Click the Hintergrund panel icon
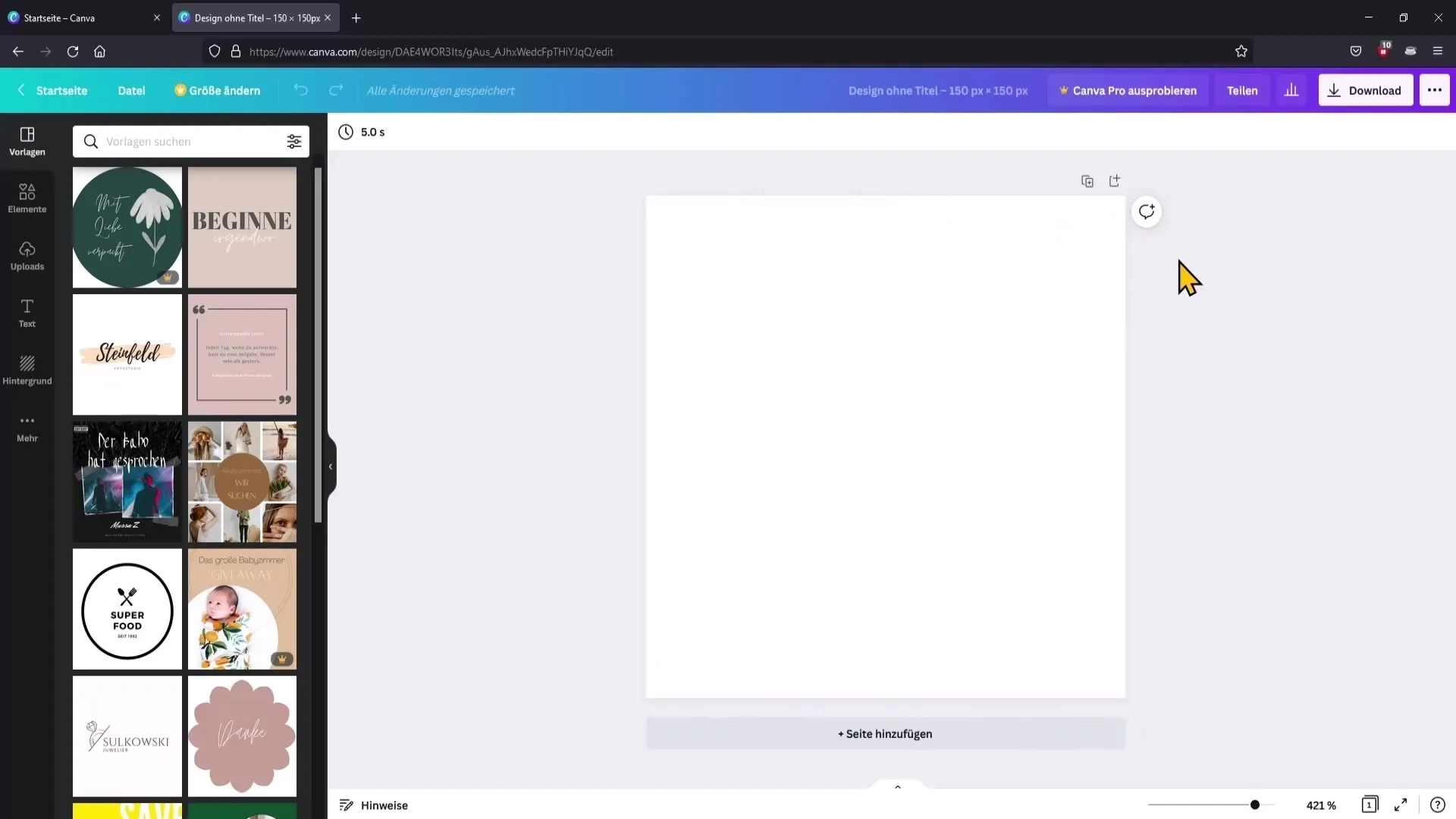This screenshot has width=1456, height=819. pos(27,365)
